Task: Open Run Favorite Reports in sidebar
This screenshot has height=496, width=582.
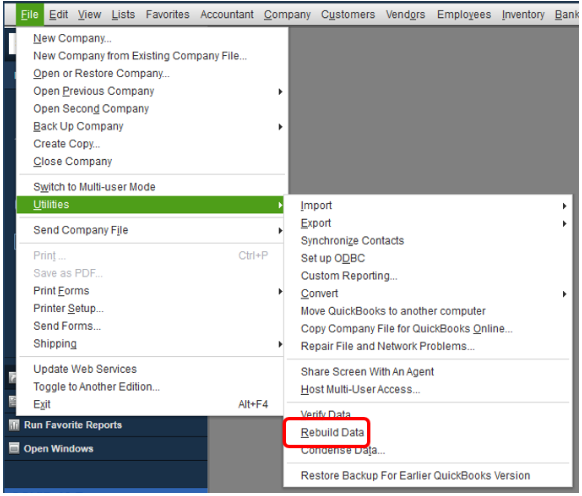Action: (x=73, y=425)
